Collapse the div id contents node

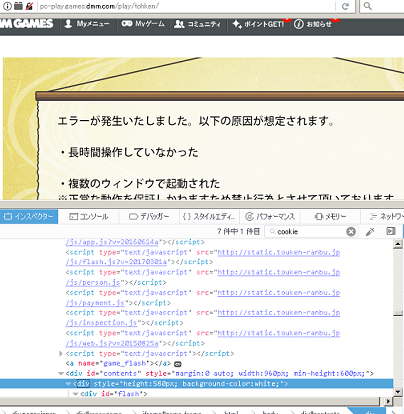point(61,373)
